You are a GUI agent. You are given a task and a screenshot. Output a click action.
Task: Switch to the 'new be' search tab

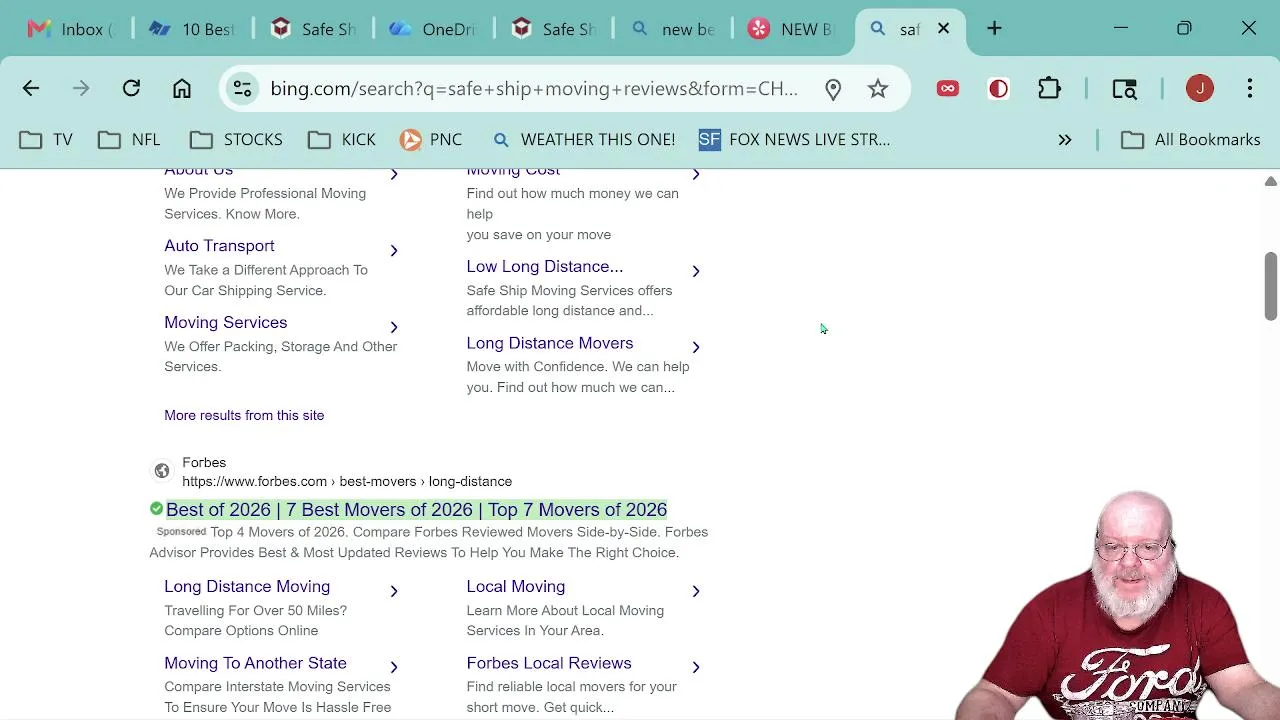coord(672,29)
